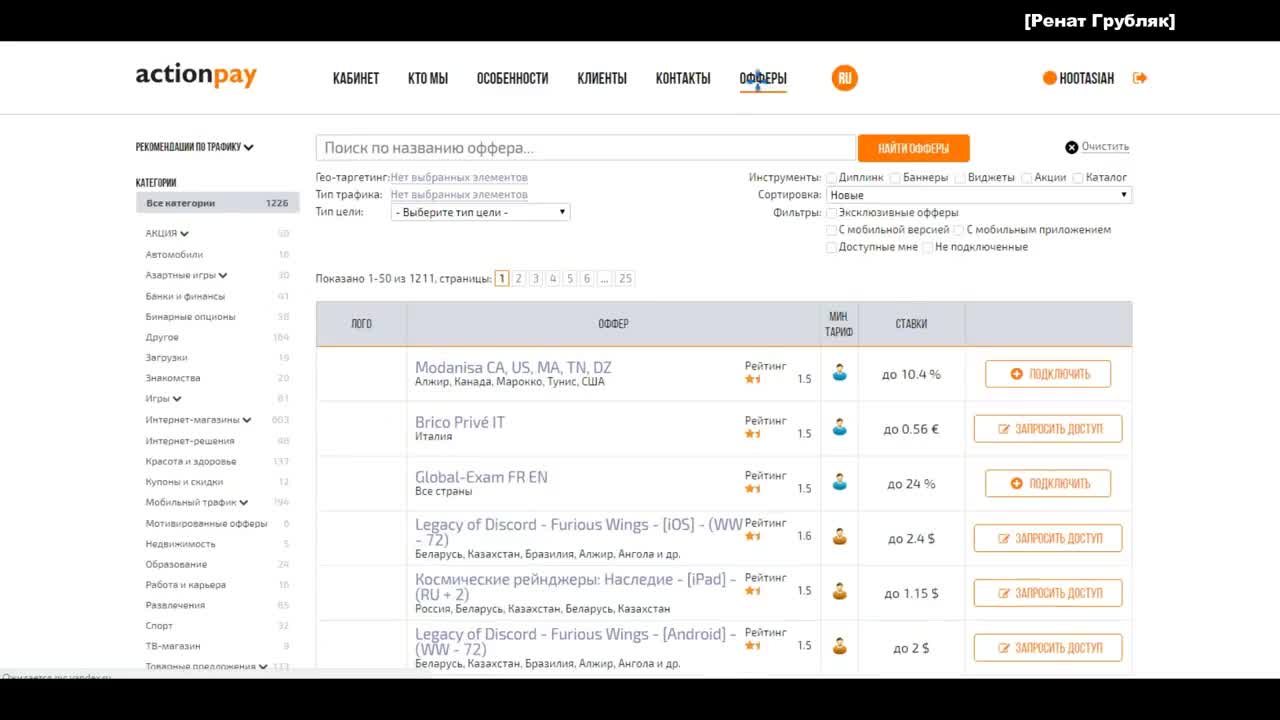Select the Красота и здоровье category

191,461
